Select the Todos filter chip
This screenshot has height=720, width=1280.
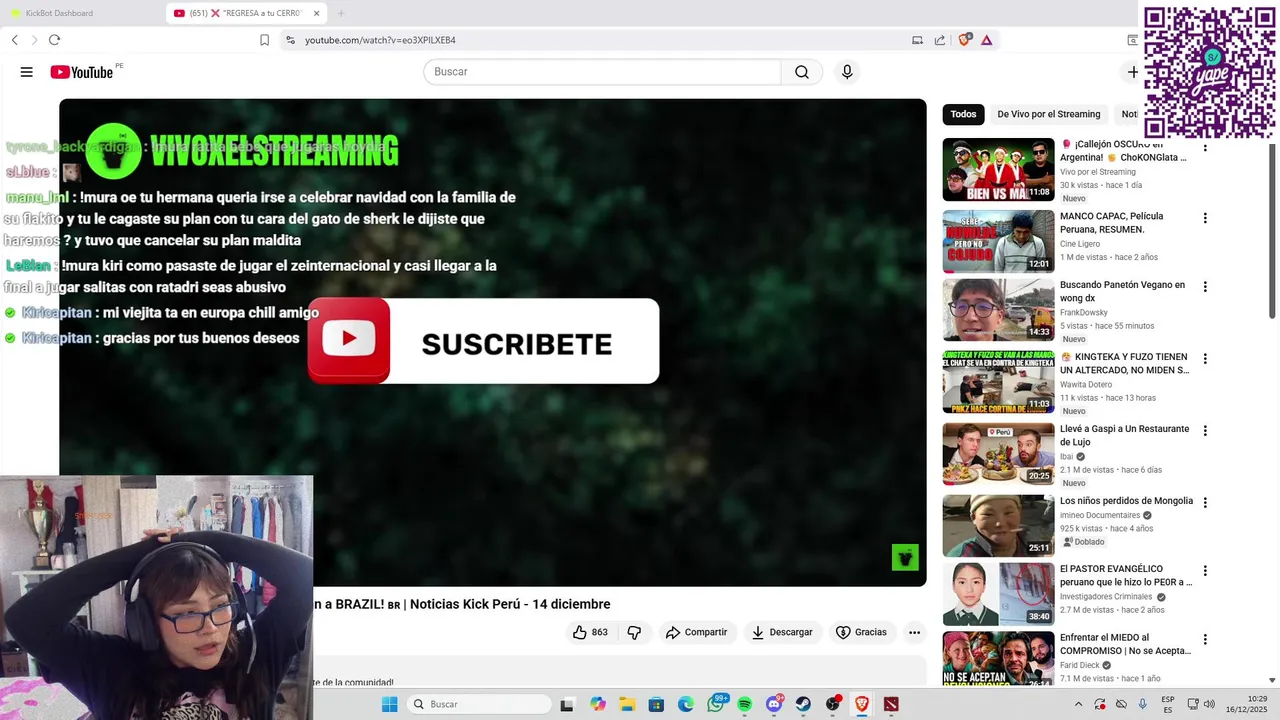(x=963, y=114)
